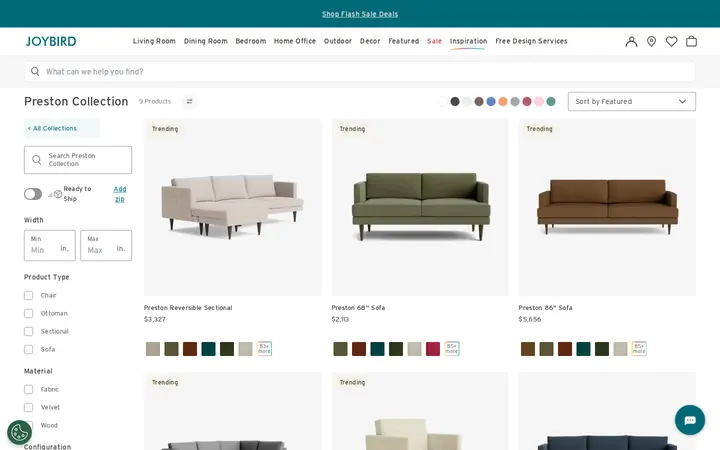Focus the Max width input
This screenshot has width=720, height=450.
coord(106,245)
